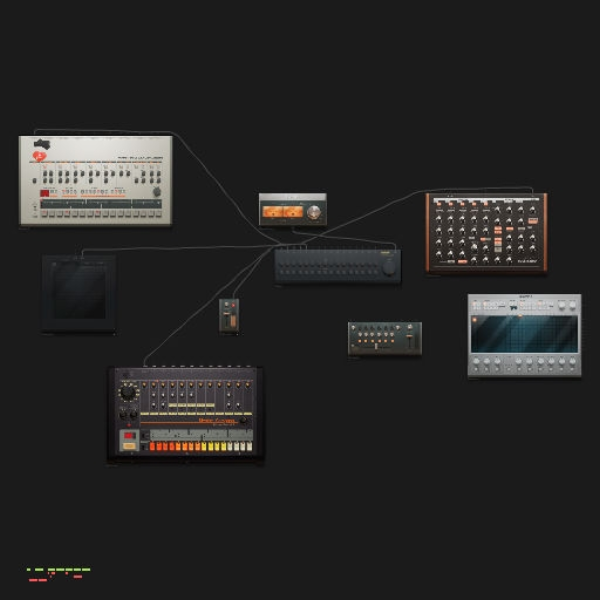This screenshot has height=600, width=600.
Task: Click the red display on white drum machine
Action: tap(45, 193)
